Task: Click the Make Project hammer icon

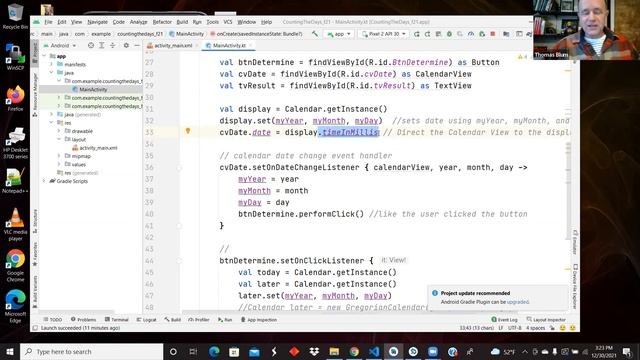Action: (x=315, y=34)
